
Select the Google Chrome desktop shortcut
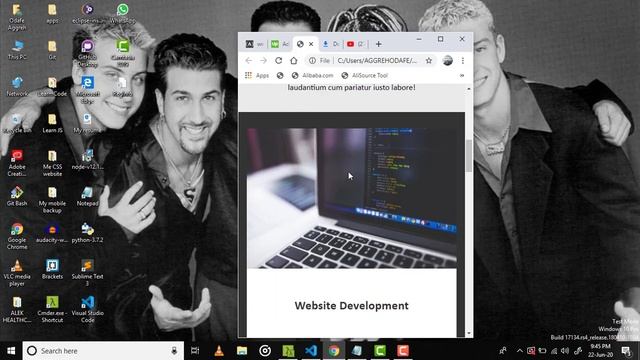(17, 236)
